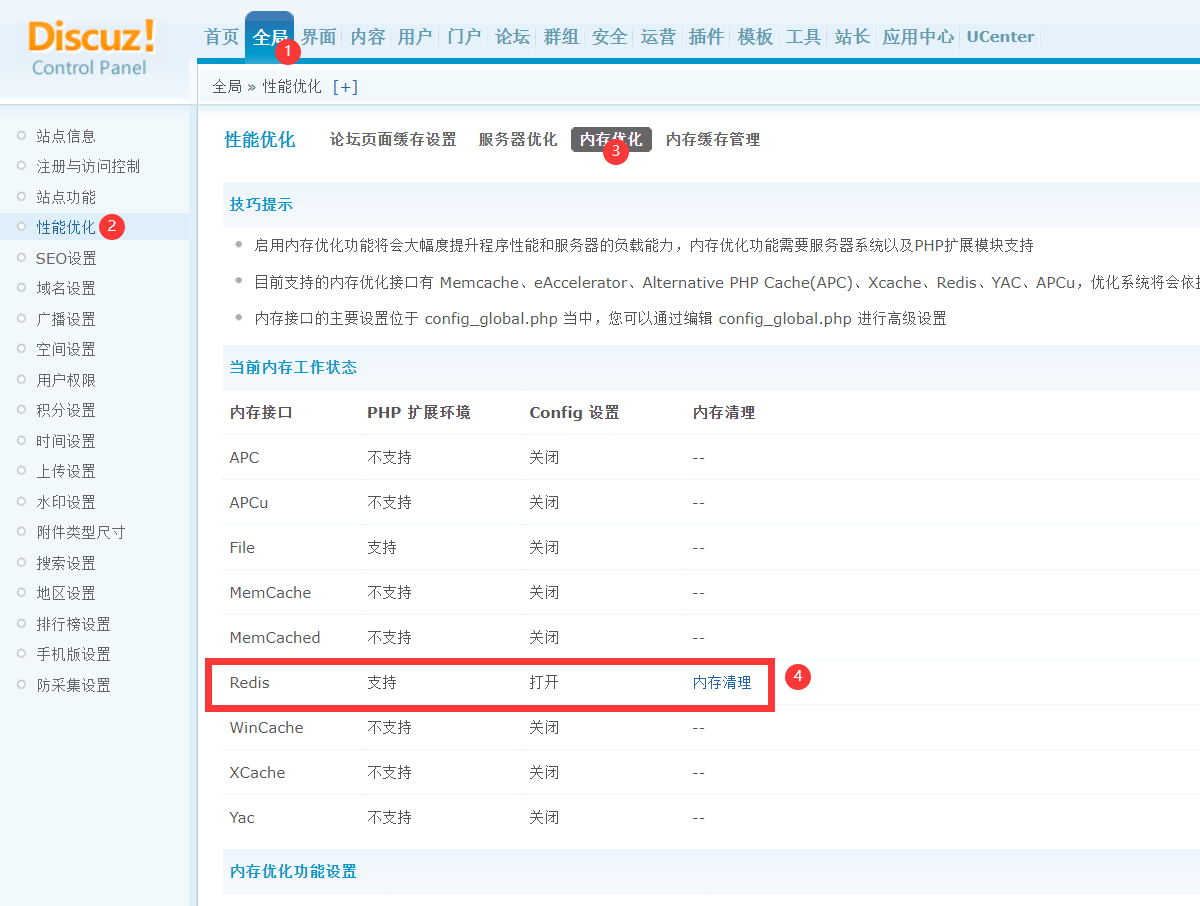Open 手机版设置 in the sidebar
The width and height of the screenshot is (1200, 906).
click(73, 654)
